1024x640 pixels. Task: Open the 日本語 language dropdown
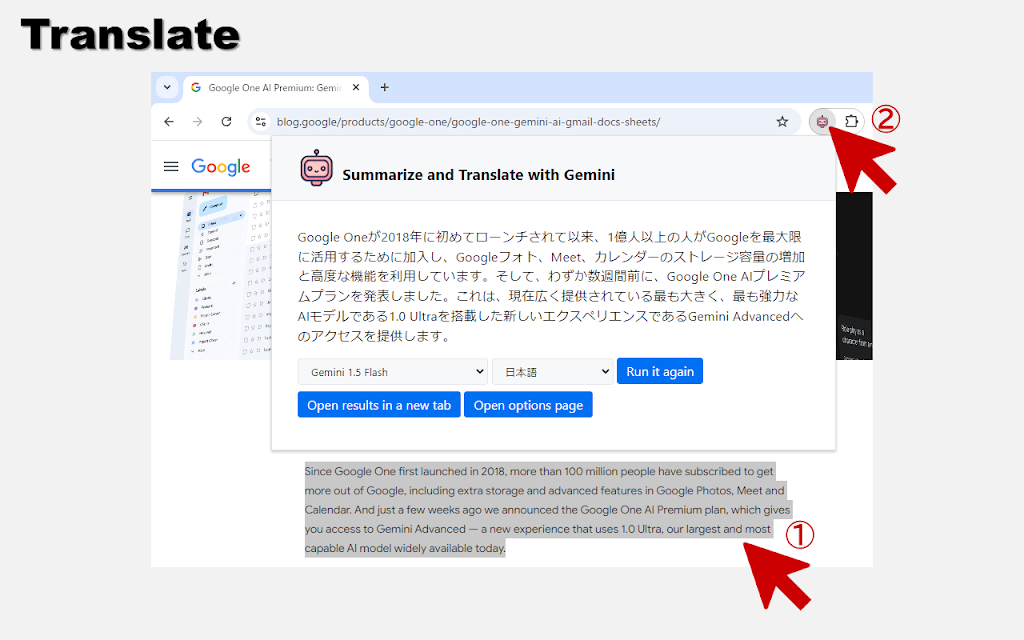552,372
